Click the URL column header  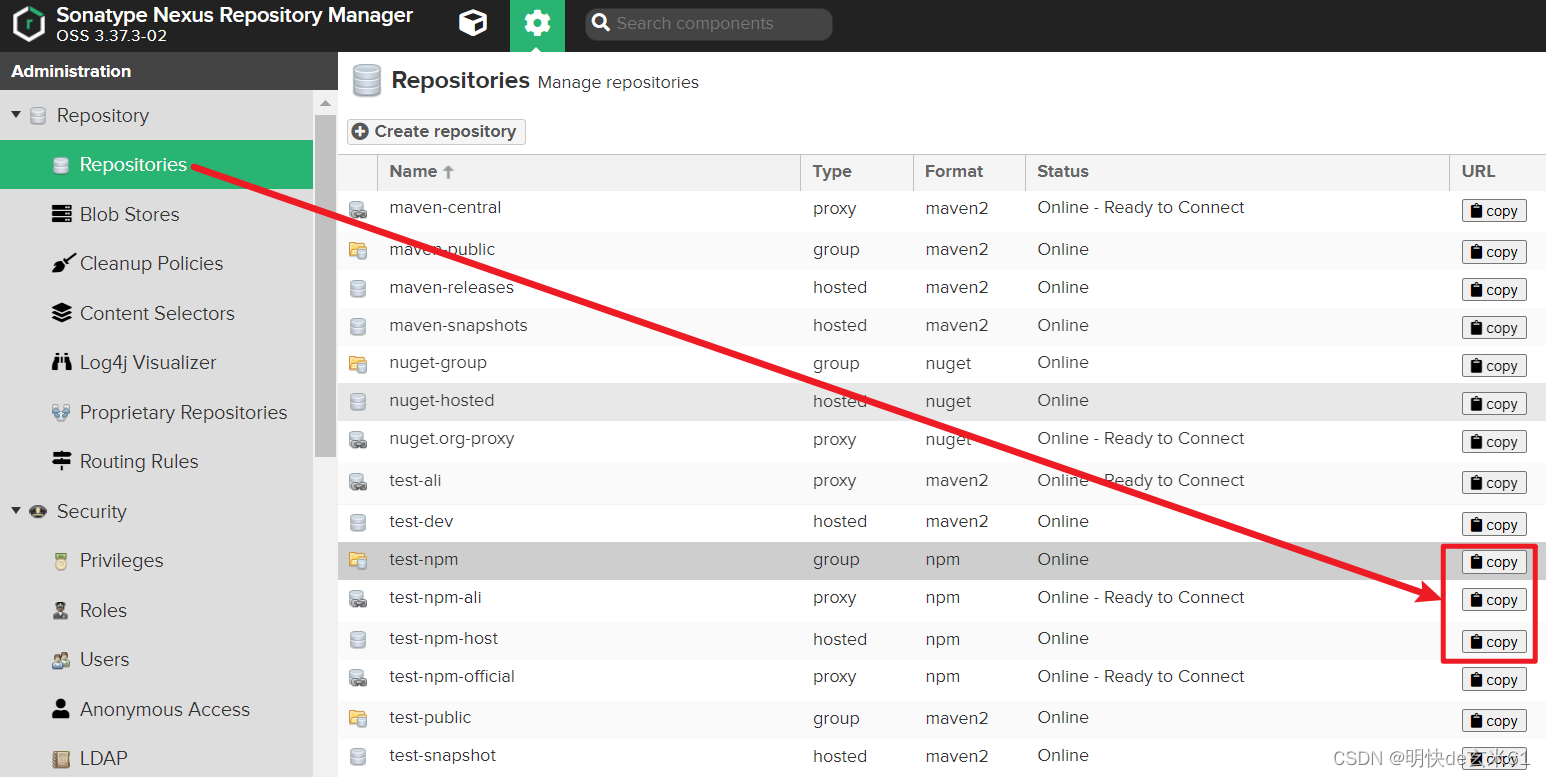[1497, 172]
